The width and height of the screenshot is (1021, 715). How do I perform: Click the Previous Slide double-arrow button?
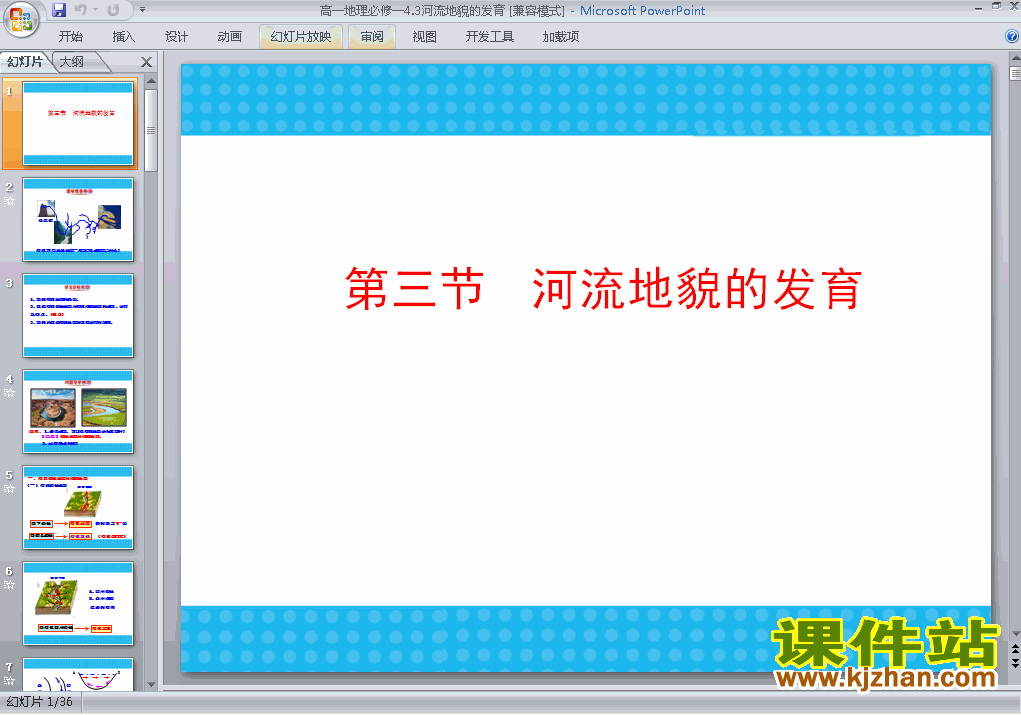(1015, 650)
